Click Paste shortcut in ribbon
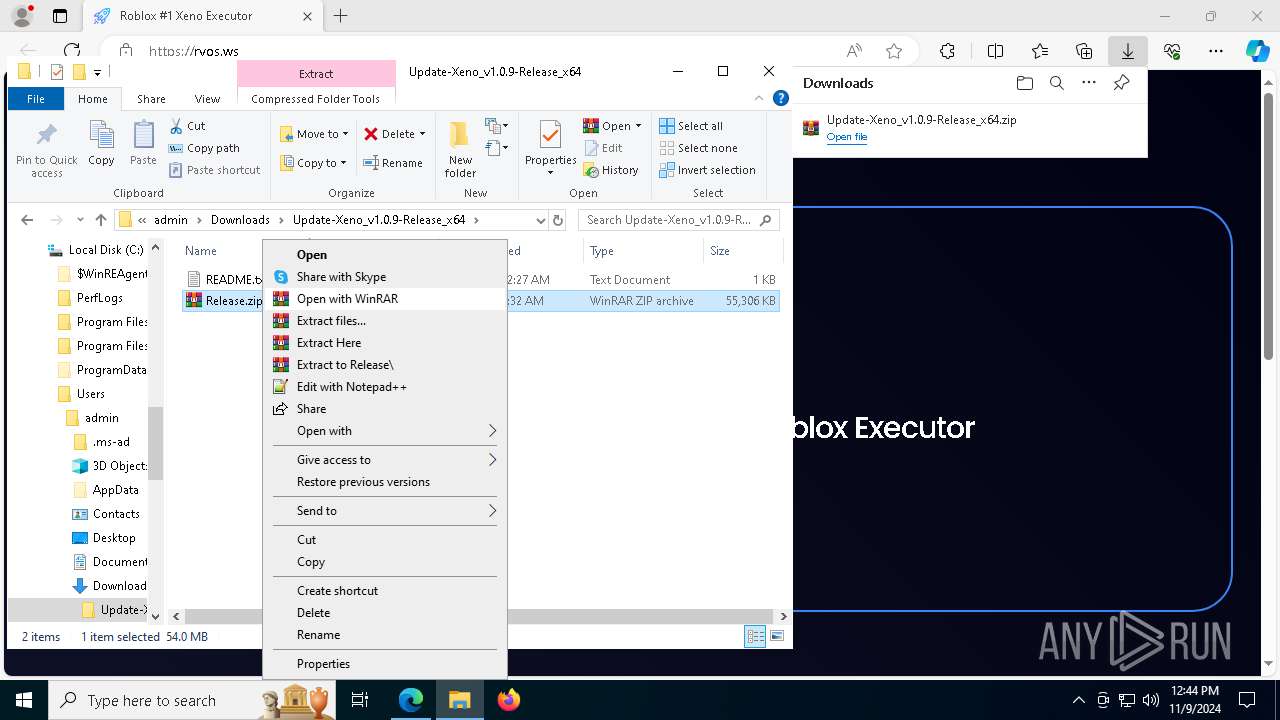 click(x=215, y=170)
